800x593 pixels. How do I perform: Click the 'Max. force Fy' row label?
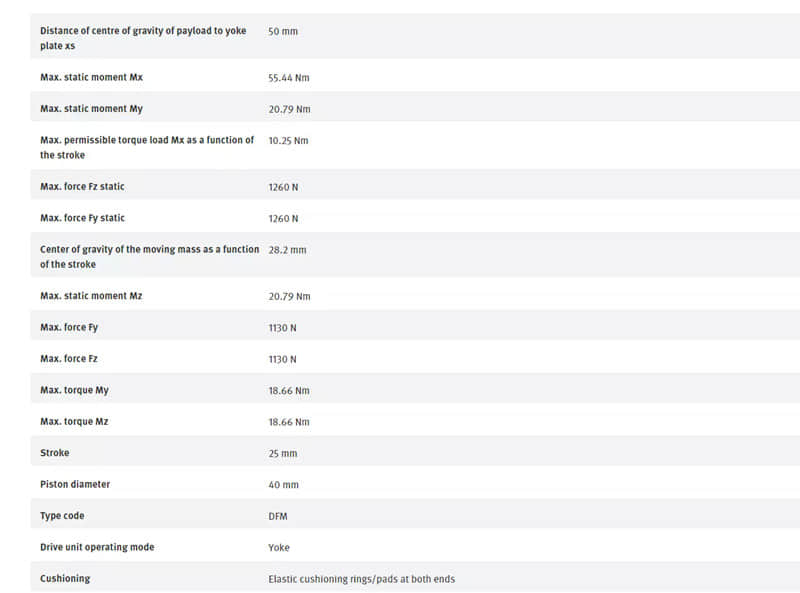click(x=69, y=327)
